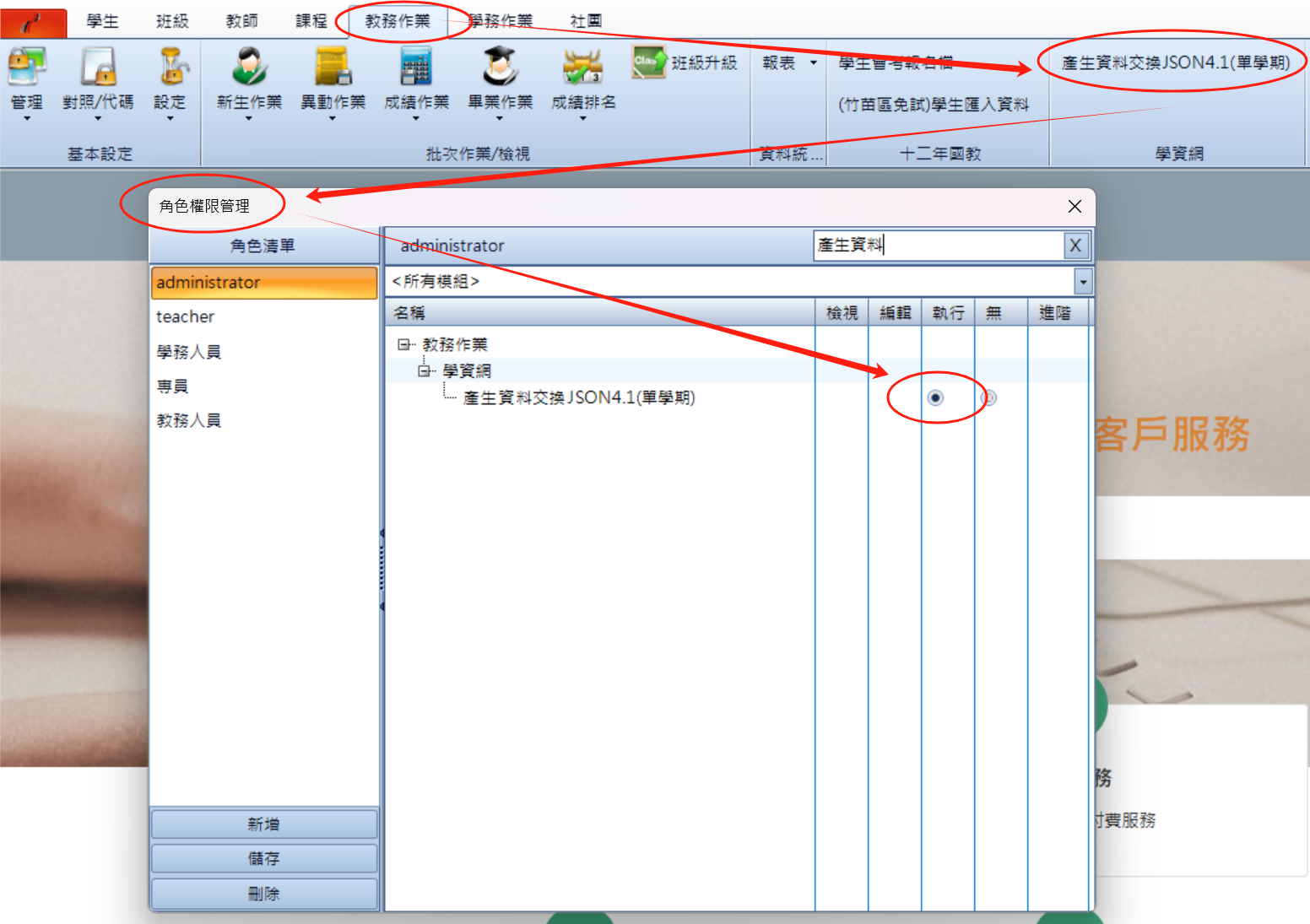This screenshot has width=1310, height=924.
Task: Click the 刪除 button in role list
Action: coord(263,894)
